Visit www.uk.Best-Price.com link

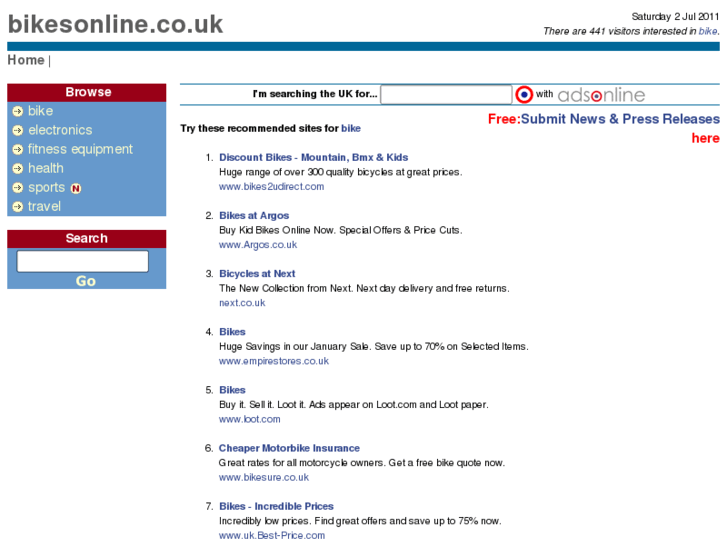pos(272,536)
